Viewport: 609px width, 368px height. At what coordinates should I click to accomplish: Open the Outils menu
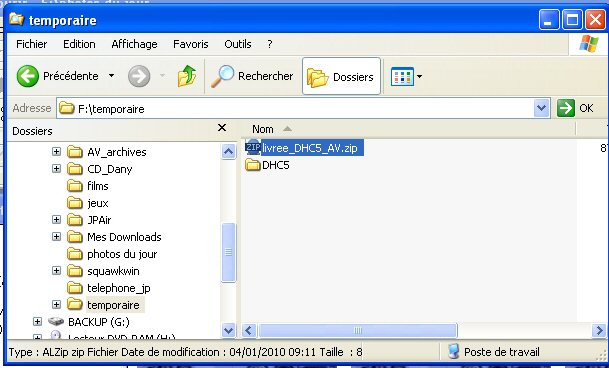click(x=238, y=44)
